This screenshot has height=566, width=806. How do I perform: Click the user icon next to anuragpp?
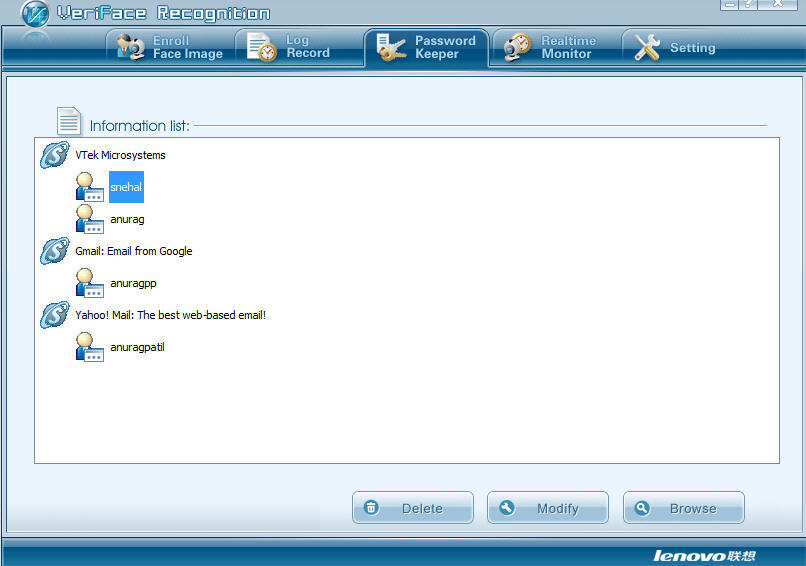point(90,283)
